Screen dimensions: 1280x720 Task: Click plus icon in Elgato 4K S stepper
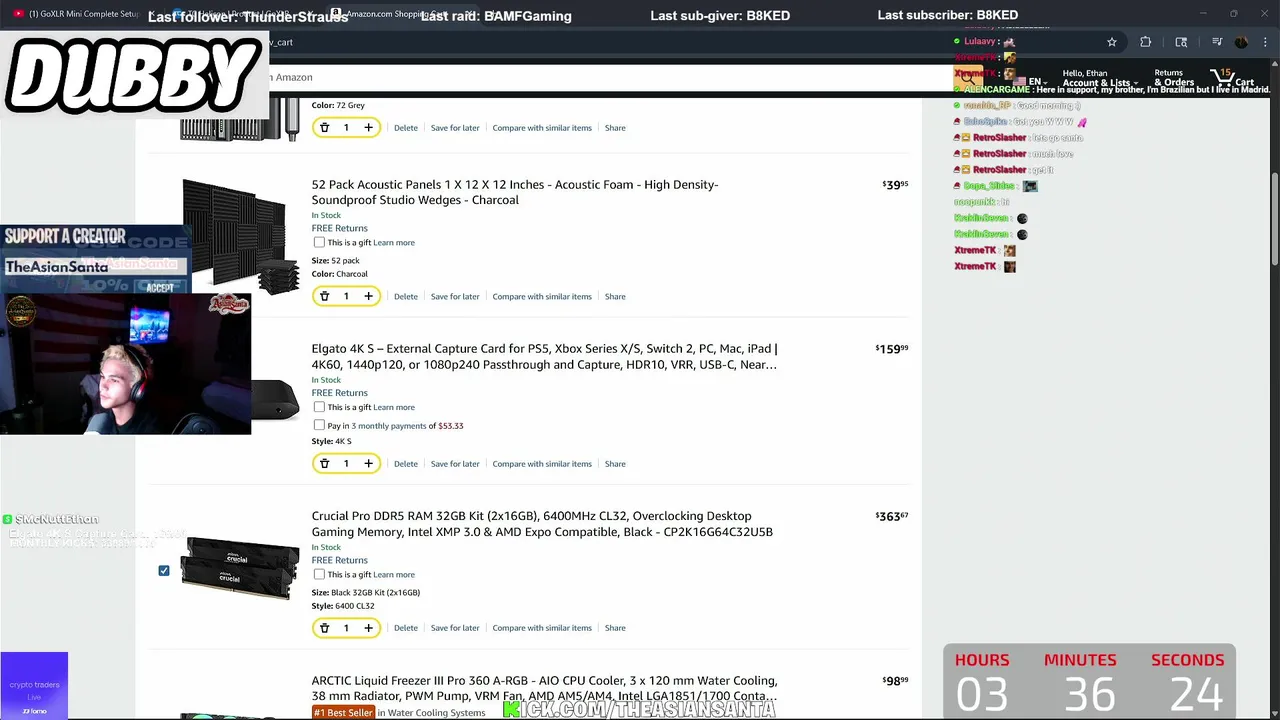coord(368,464)
